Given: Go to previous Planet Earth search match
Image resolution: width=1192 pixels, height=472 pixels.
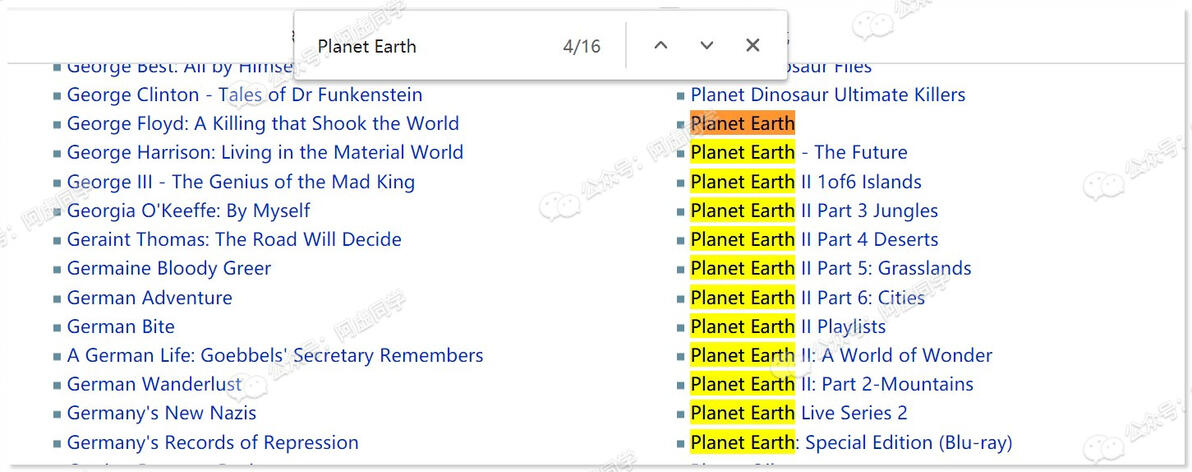Looking at the screenshot, I should click(661, 46).
